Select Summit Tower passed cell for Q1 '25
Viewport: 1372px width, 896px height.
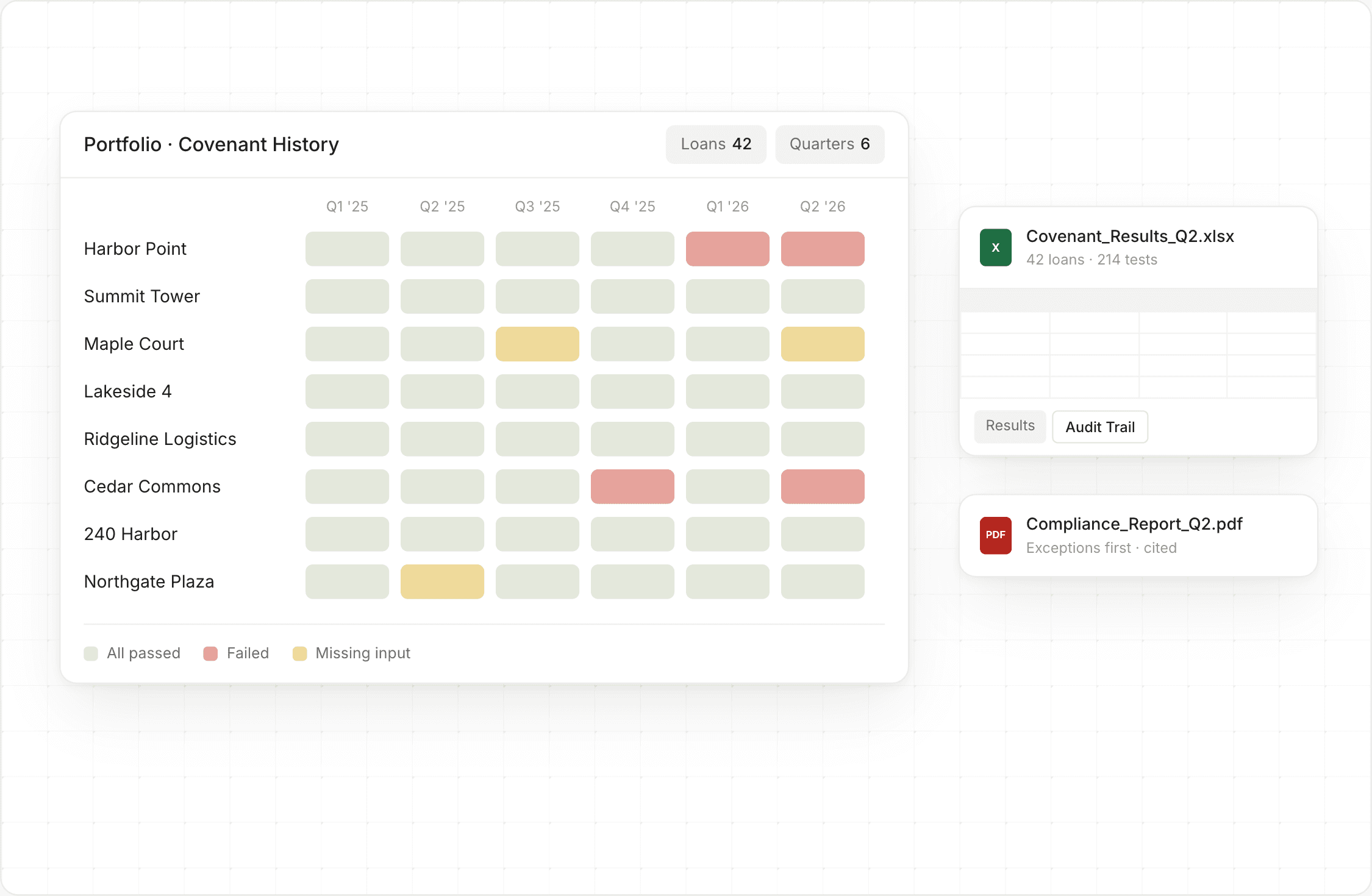click(346, 296)
